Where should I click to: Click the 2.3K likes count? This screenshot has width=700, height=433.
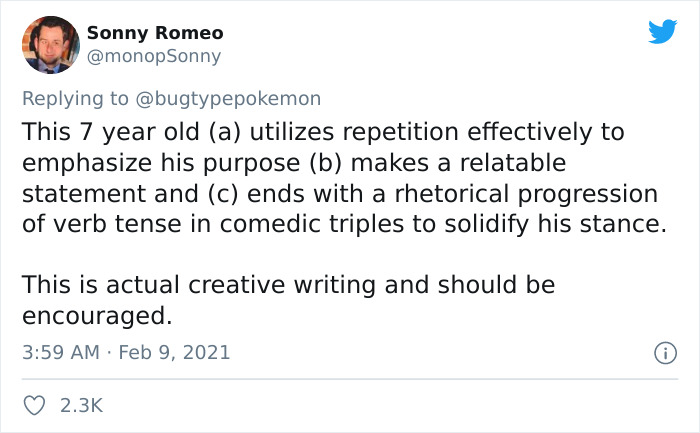[84, 405]
